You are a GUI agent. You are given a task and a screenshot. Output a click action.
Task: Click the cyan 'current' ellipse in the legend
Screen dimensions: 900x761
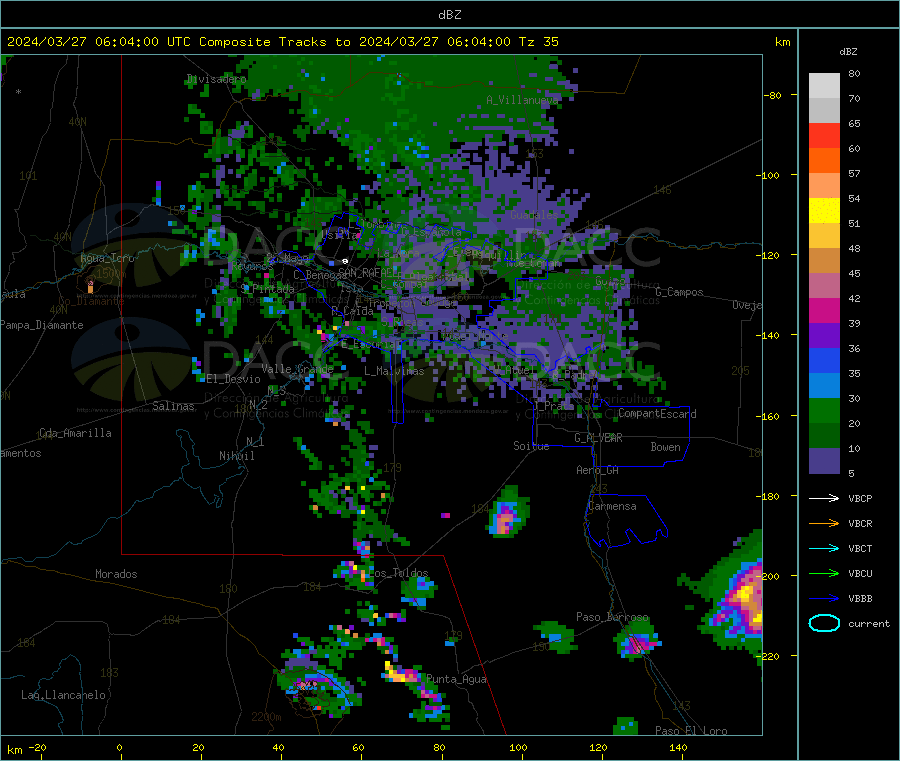(824, 623)
